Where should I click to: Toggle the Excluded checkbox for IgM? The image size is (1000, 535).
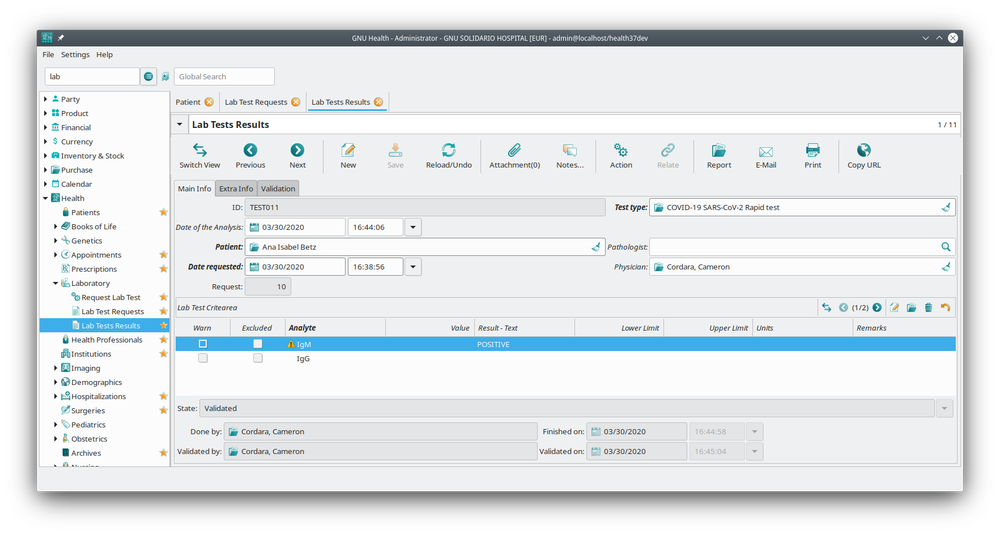pos(258,344)
